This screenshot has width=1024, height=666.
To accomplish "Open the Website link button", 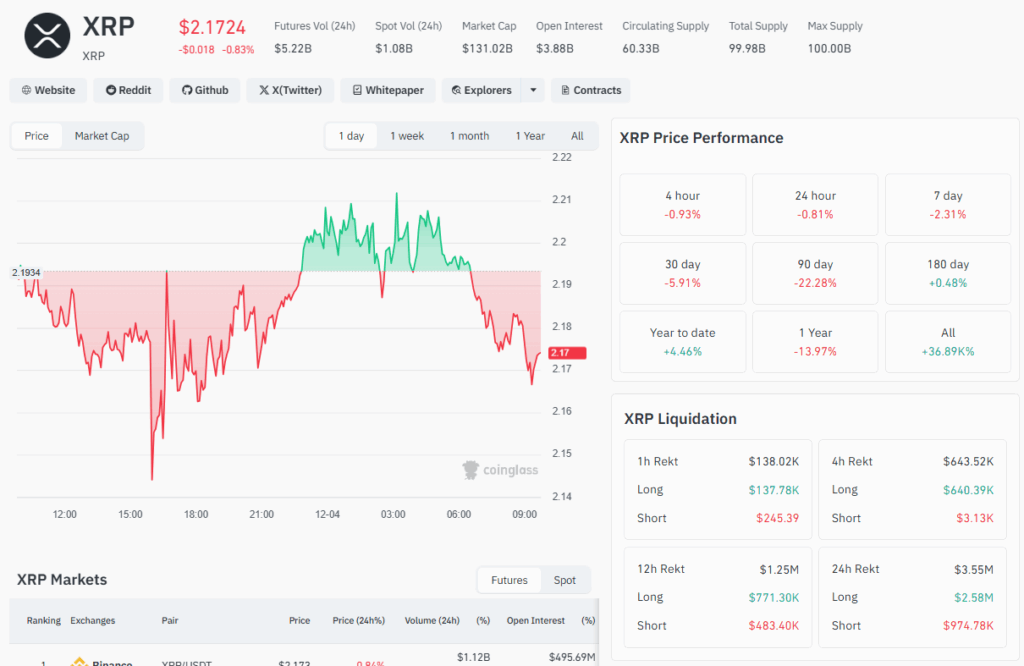I will (48, 90).
